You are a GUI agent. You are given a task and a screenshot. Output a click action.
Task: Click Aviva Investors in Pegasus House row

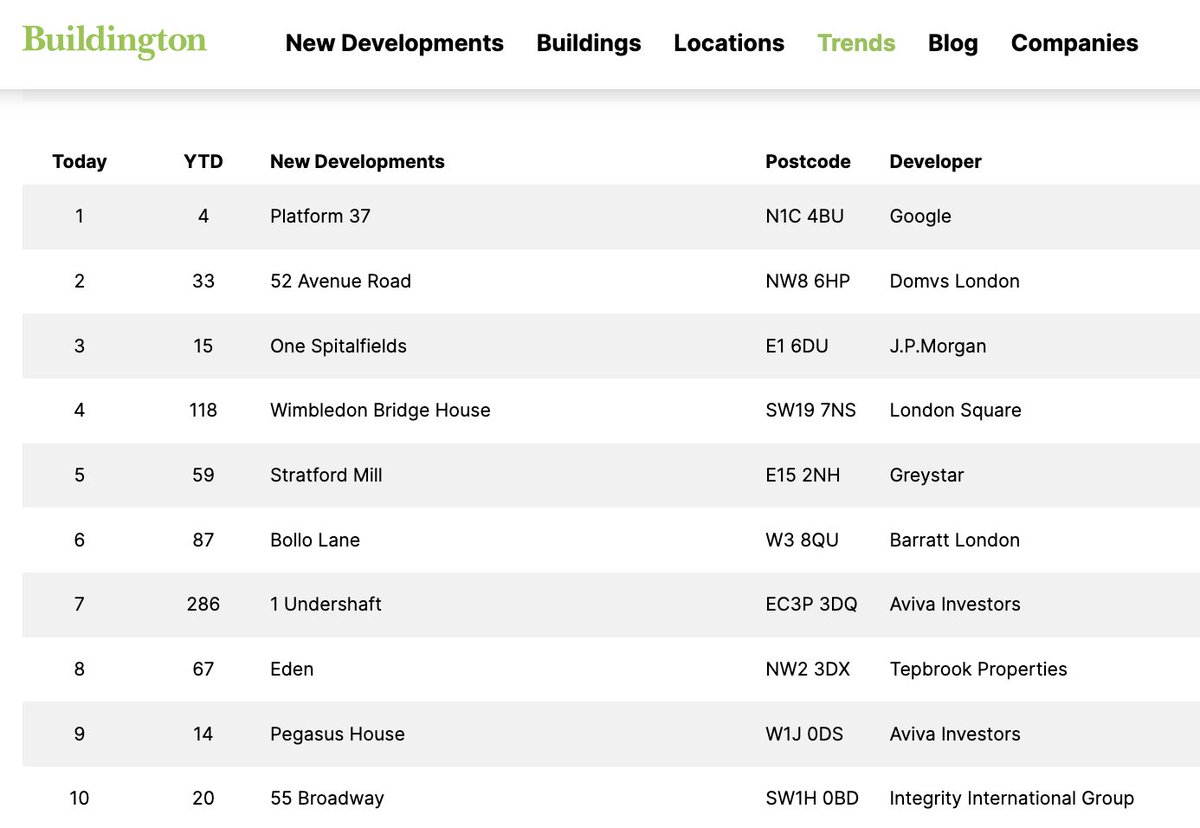pos(955,734)
